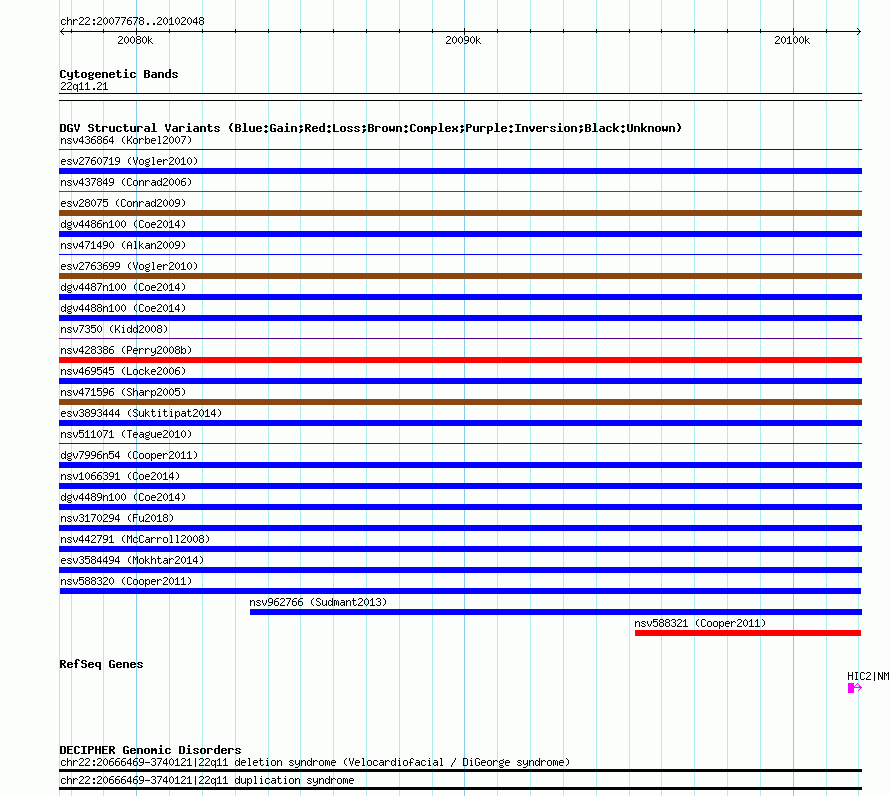Open the nsv469545 (Locke2006) variant label

tap(123, 371)
